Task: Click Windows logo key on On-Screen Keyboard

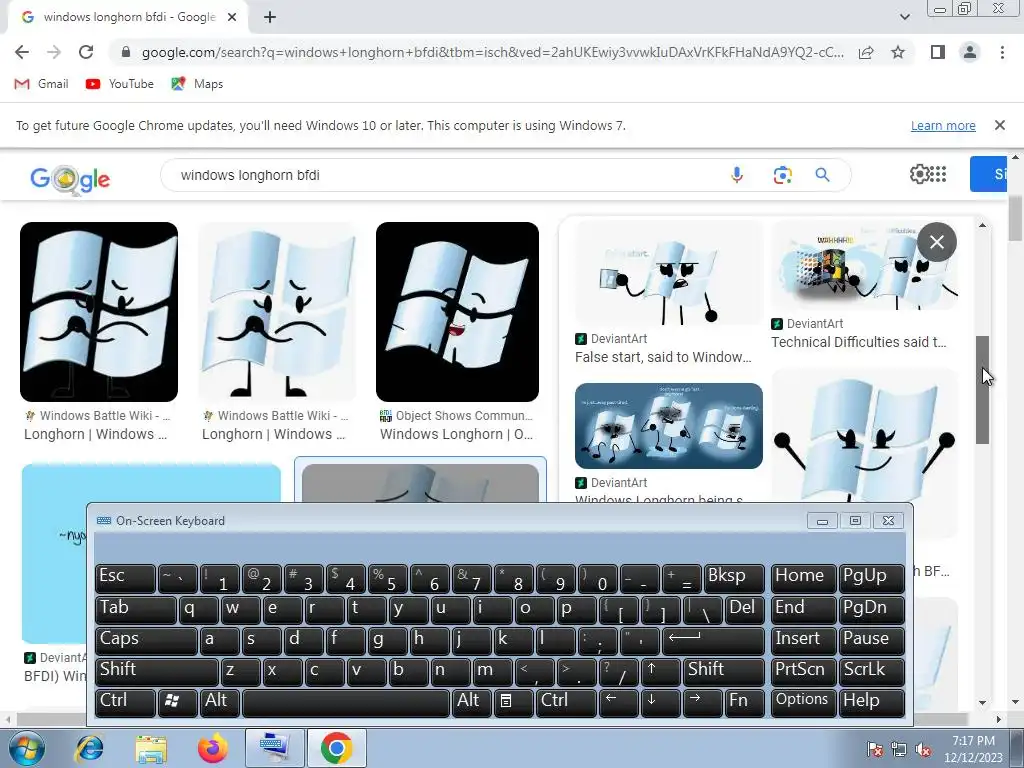Action: 178,702
